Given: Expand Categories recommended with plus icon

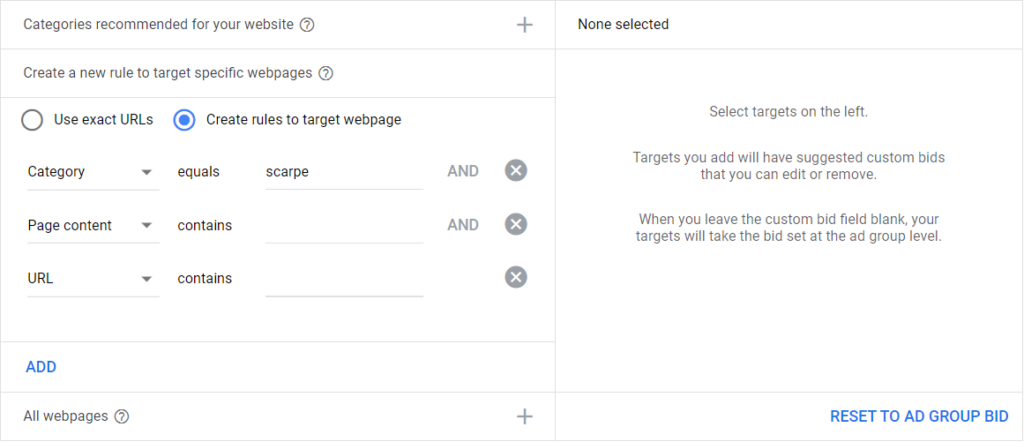Looking at the screenshot, I should (525, 25).
